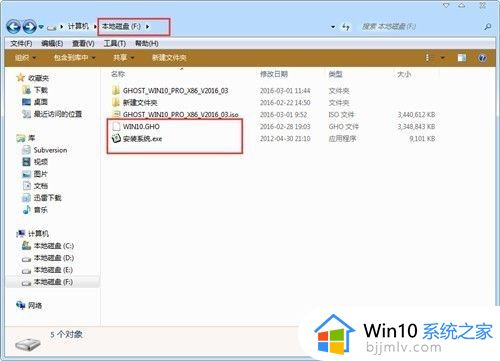500x361 pixels.
Task: Sort by 修改日期 column header
Action: 274,74
